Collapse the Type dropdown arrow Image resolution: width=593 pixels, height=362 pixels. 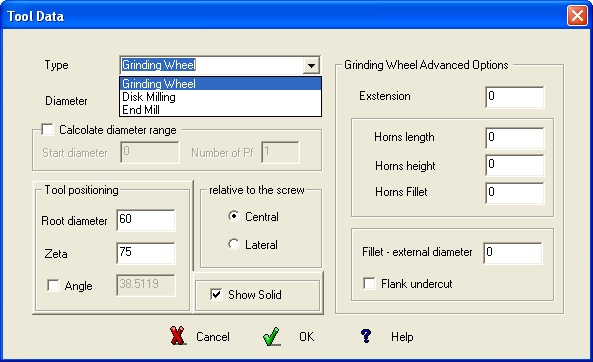click(311, 65)
